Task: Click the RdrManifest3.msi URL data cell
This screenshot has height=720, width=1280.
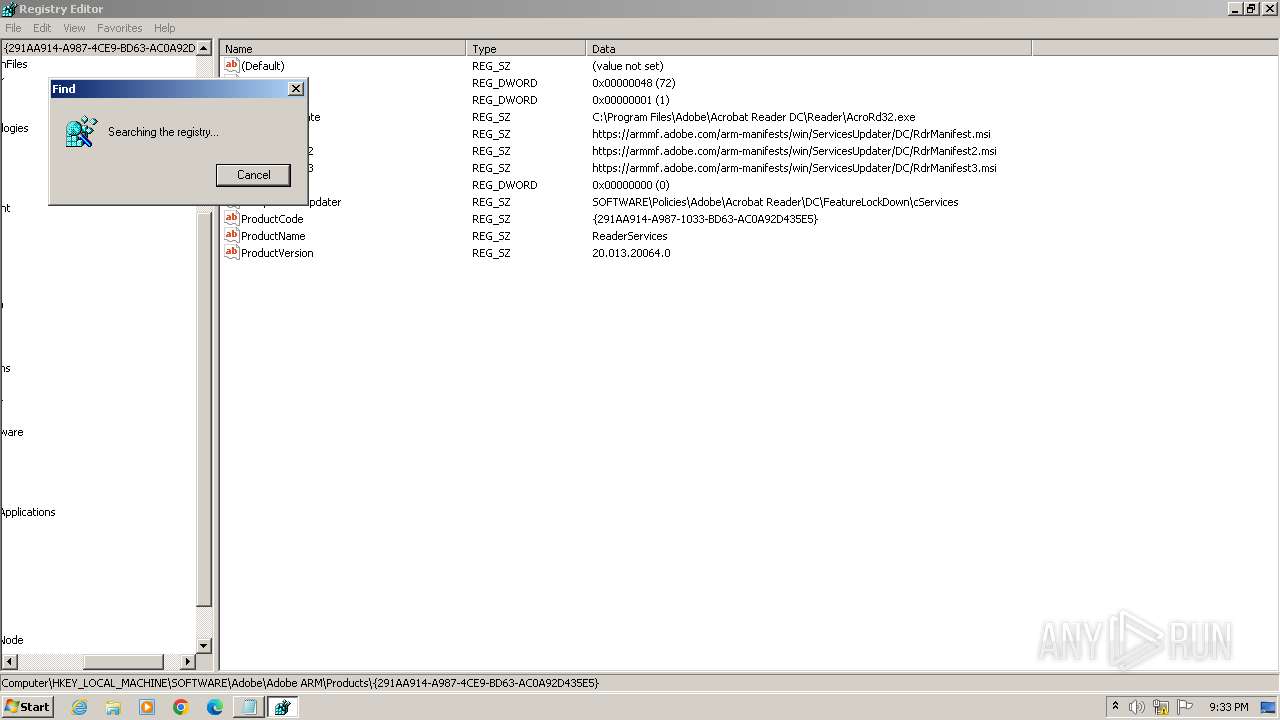Action: click(x=794, y=168)
